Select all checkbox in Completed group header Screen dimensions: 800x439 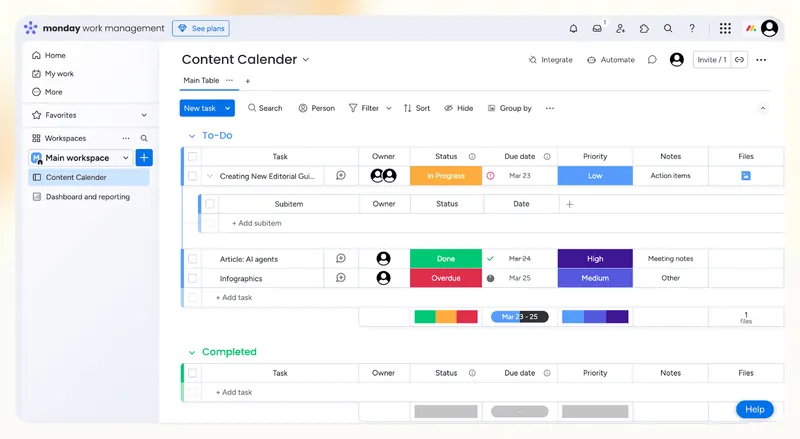(192, 373)
